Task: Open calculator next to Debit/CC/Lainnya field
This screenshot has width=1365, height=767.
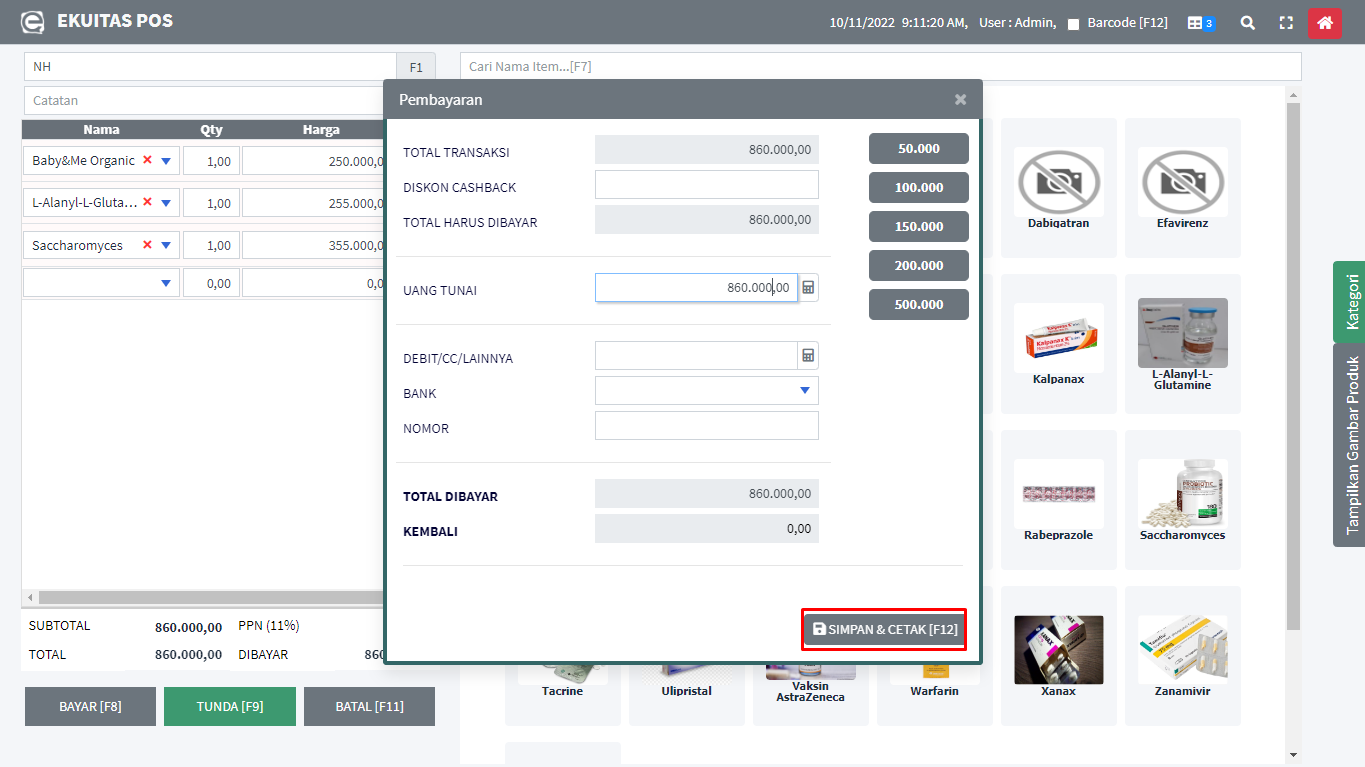Action: [808, 356]
